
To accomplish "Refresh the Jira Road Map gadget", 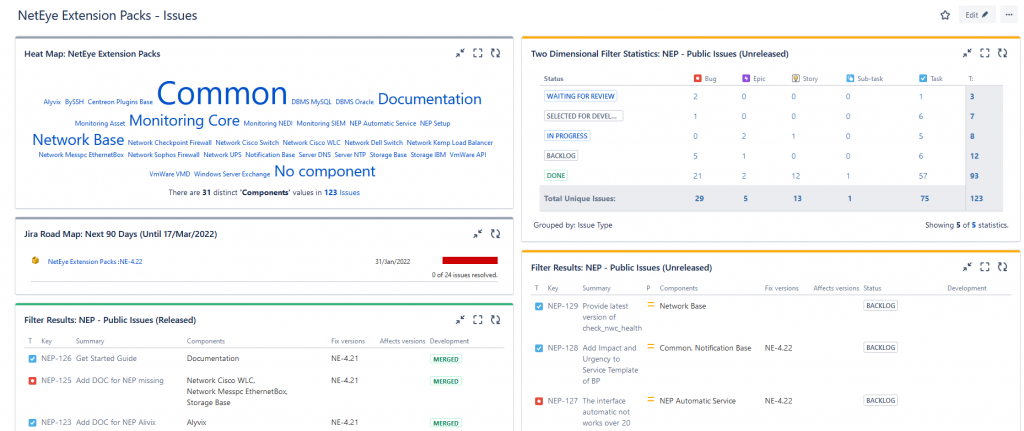I will coord(495,234).
